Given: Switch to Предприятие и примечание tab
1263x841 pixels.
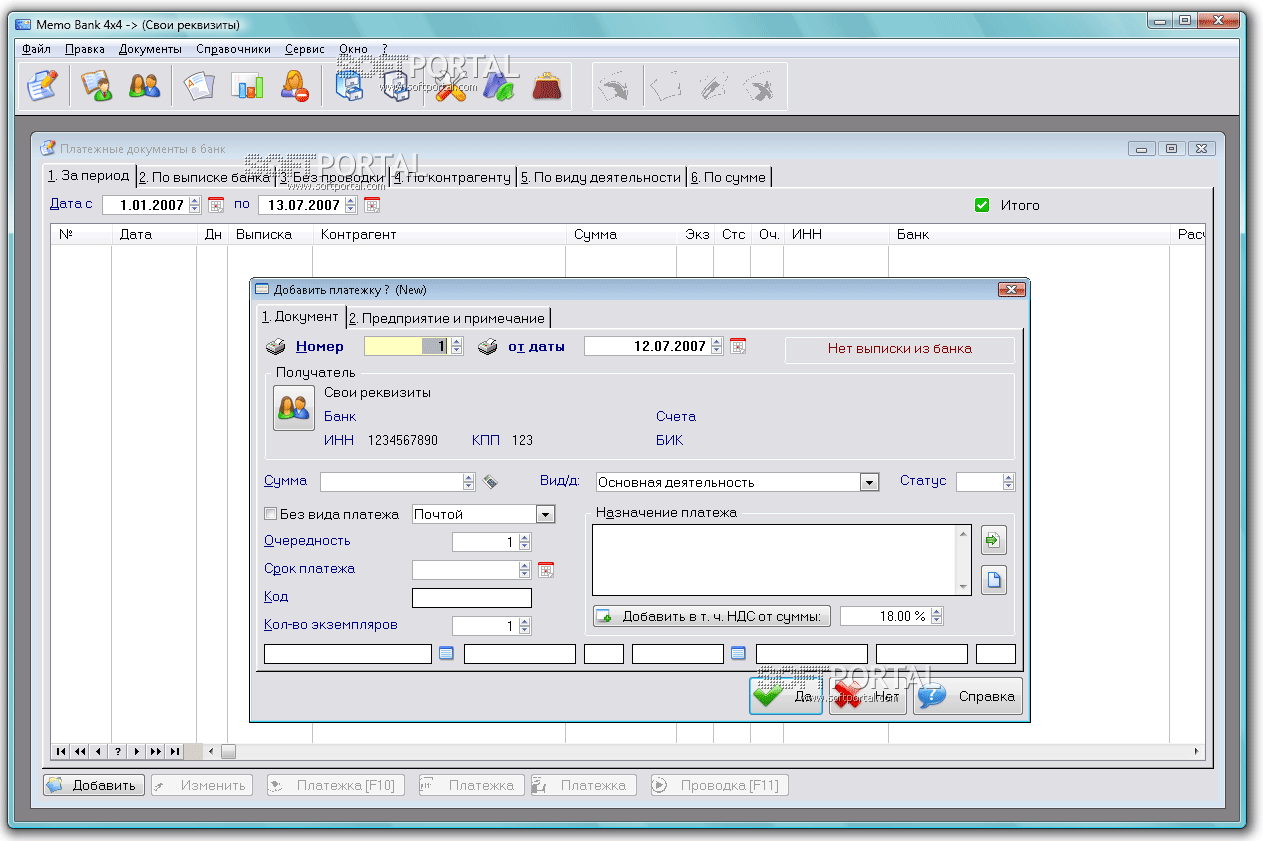Looking at the screenshot, I should click(448, 318).
